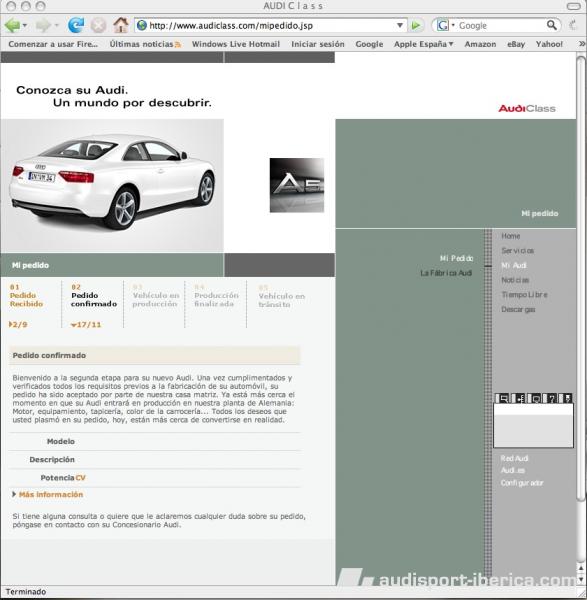
Task: Open Servicios in the side menu
Action: (x=517, y=251)
